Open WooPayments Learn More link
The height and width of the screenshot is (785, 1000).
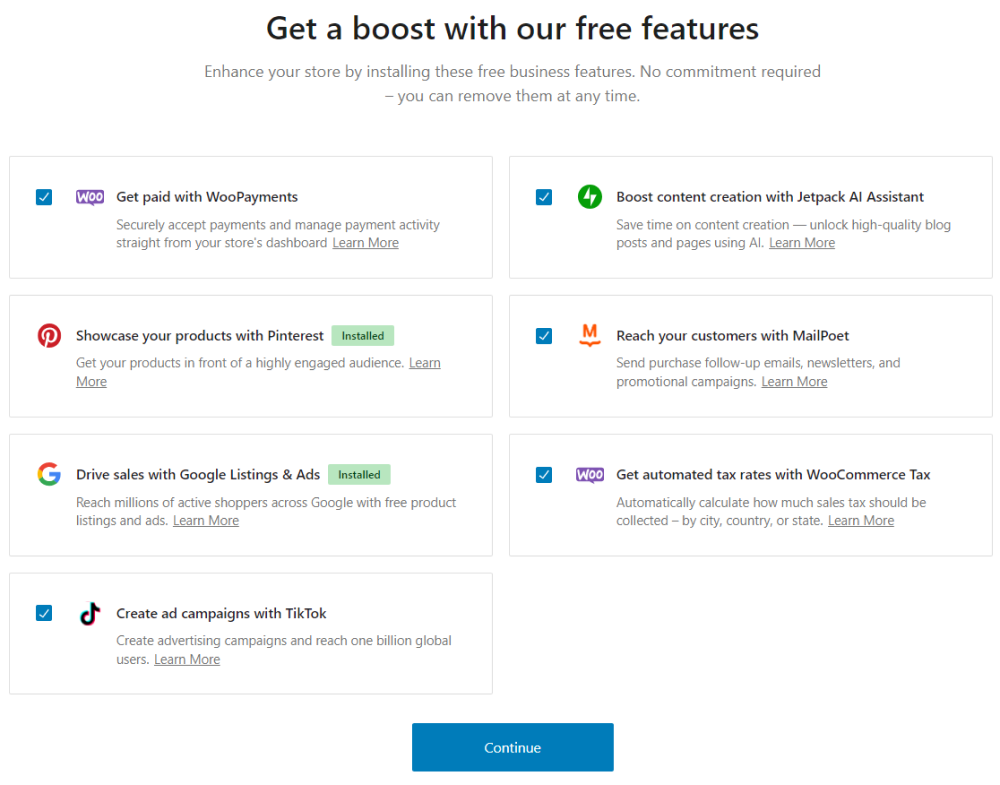coord(365,243)
